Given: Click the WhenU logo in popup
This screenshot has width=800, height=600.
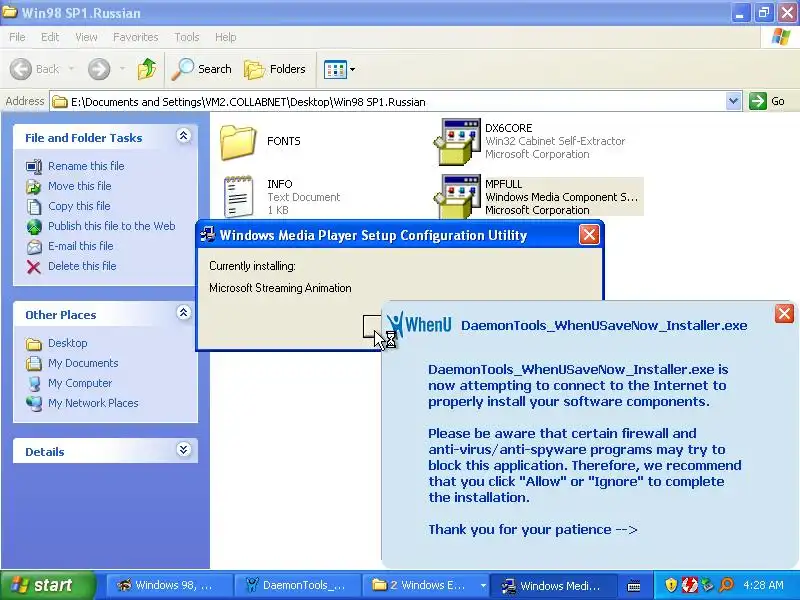Looking at the screenshot, I should point(419,324).
